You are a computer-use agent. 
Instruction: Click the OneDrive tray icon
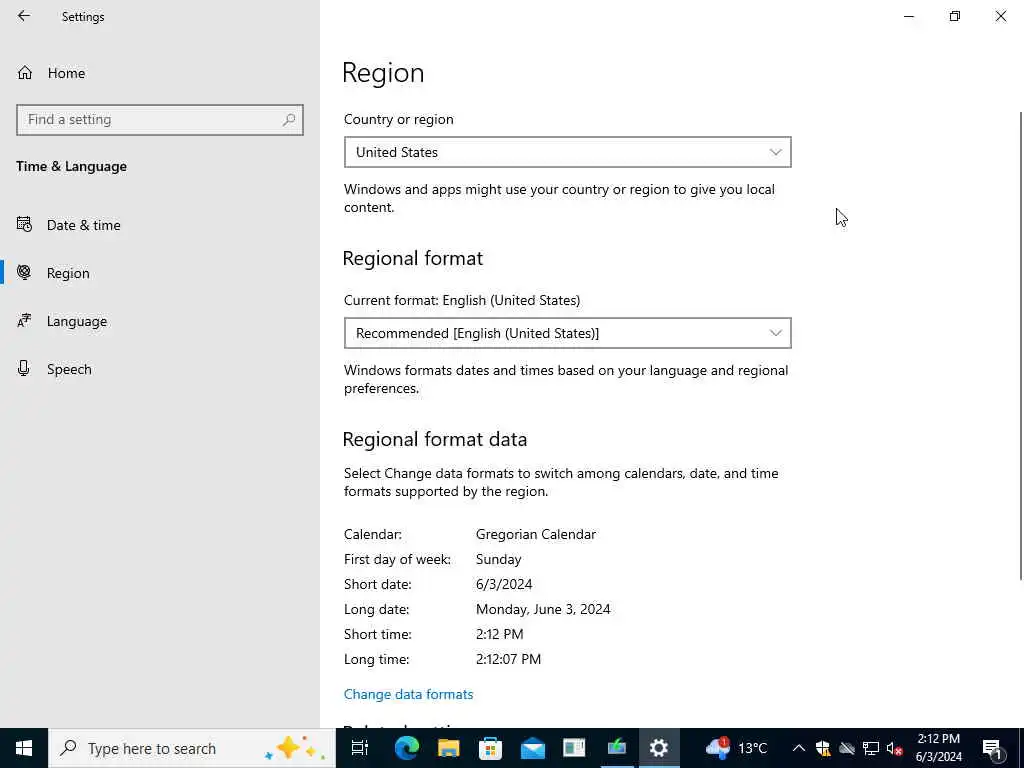click(x=847, y=748)
